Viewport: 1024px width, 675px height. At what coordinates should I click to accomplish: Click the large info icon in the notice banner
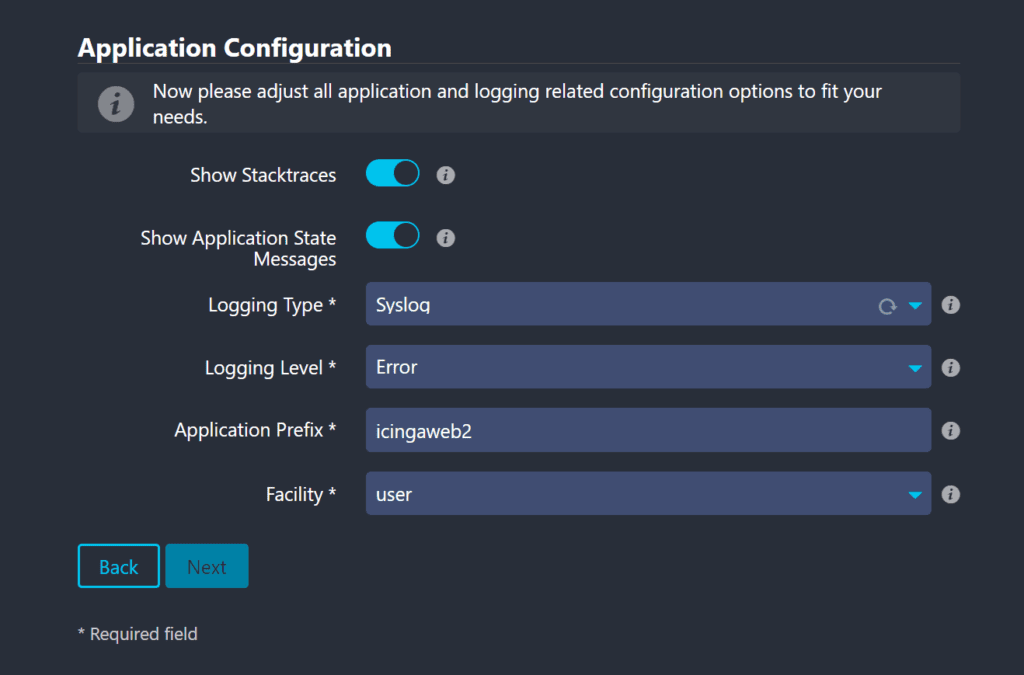pyautogui.click(x=116, y=103)
